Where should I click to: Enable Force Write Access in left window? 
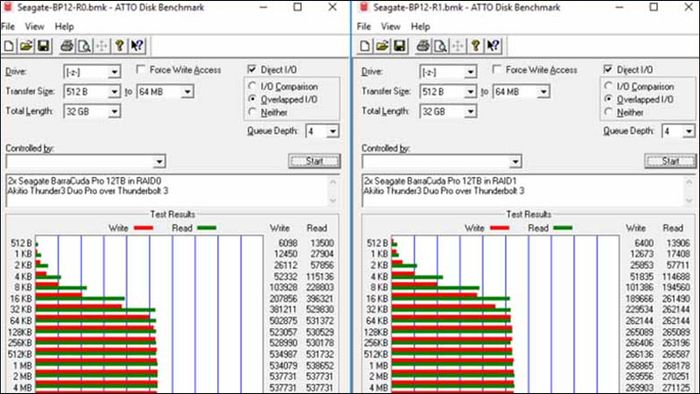(141, 70)
